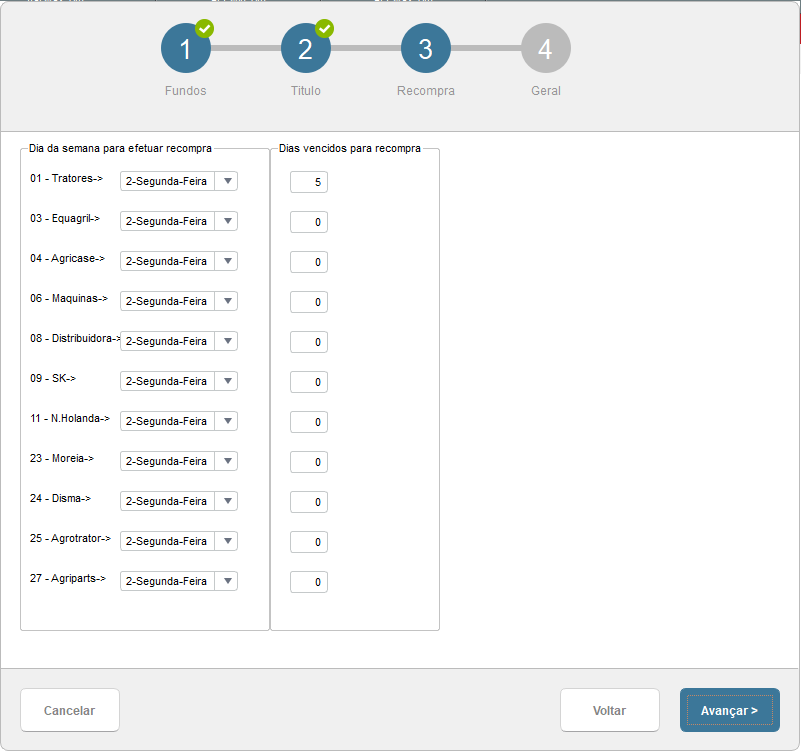The image size is (801, 753).
Task: Select the Agrotrator overdue days field
Action: tap(309, 542)
